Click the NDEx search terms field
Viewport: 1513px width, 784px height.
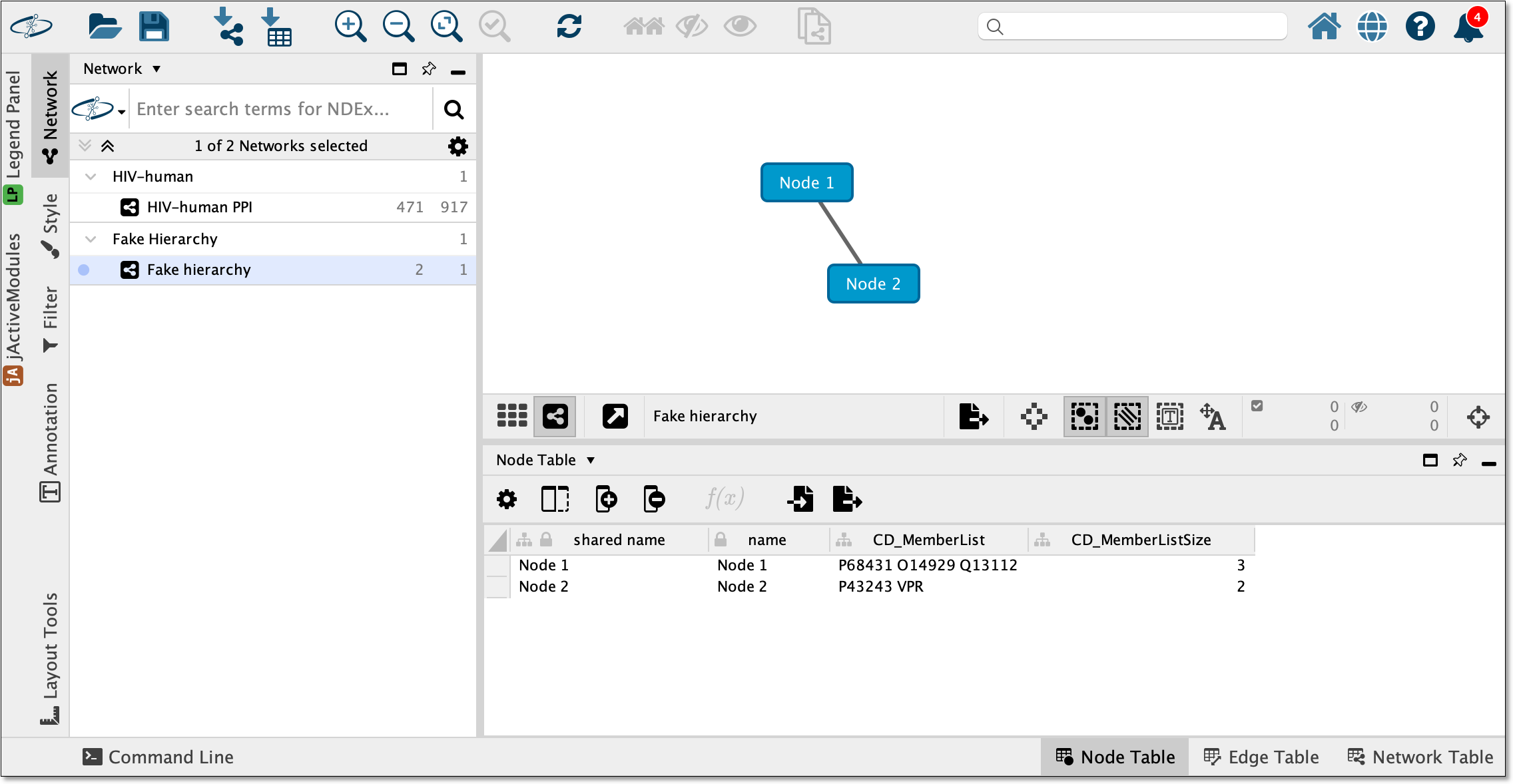pyautogui.click(x=281, y=108)
